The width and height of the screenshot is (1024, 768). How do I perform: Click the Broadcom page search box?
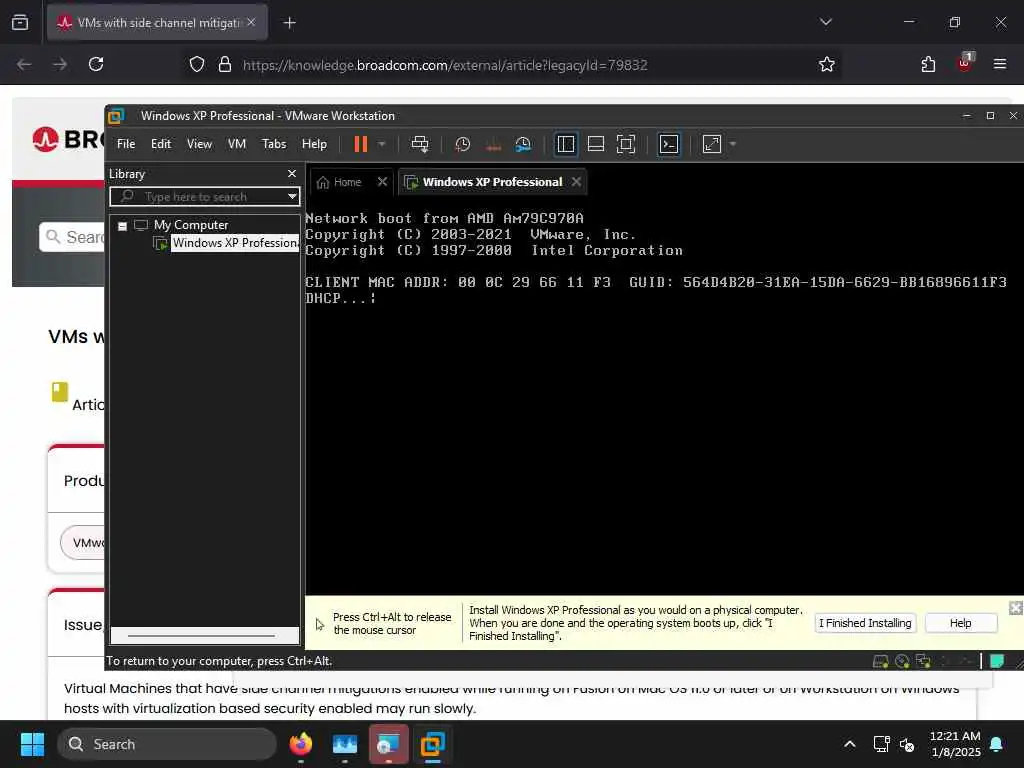[72, 236]
